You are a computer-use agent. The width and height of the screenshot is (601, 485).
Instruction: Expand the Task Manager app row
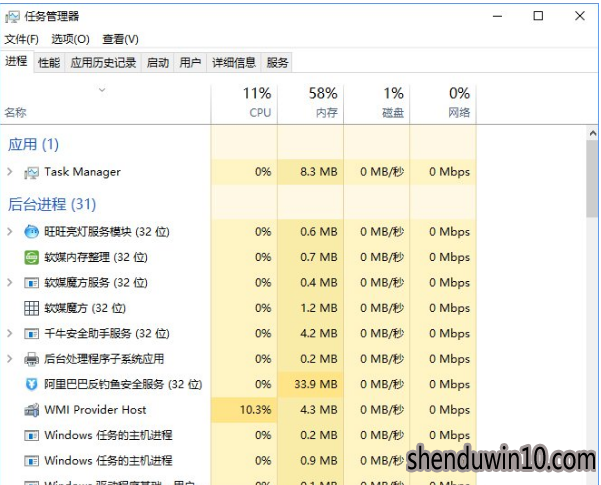(x=10, y=172)
